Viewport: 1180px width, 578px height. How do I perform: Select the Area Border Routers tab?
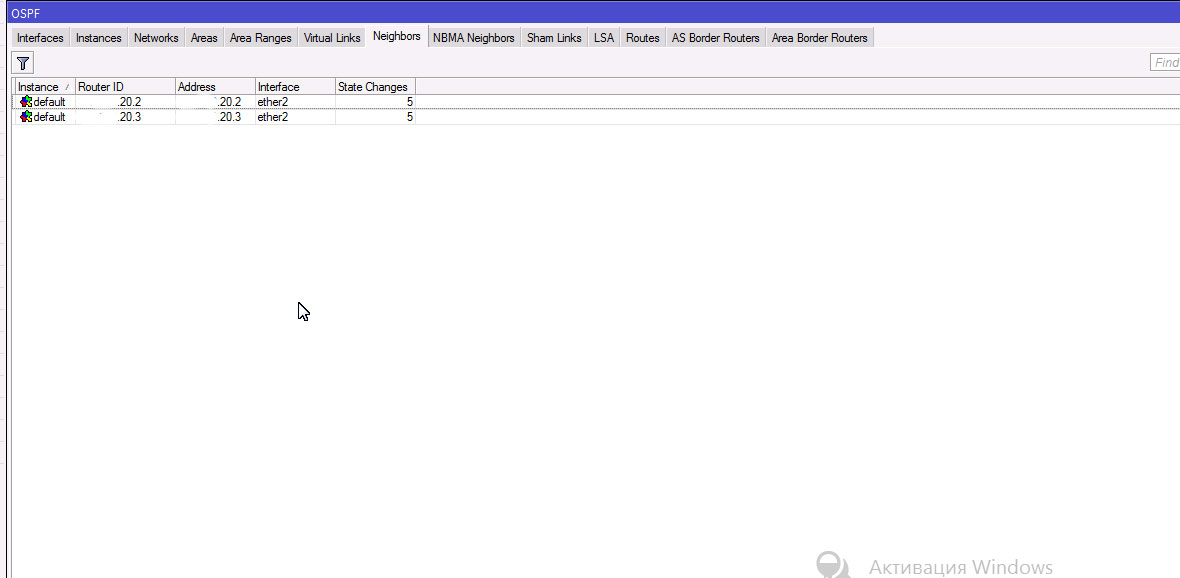[x=820, y=38]
